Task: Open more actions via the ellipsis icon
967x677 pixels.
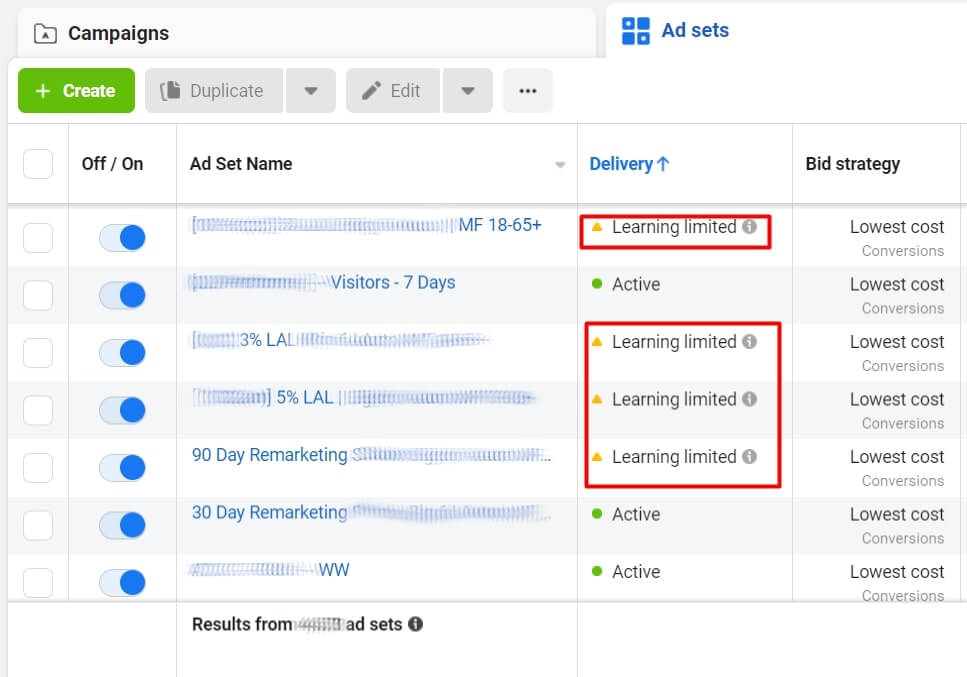Action: 527,91
